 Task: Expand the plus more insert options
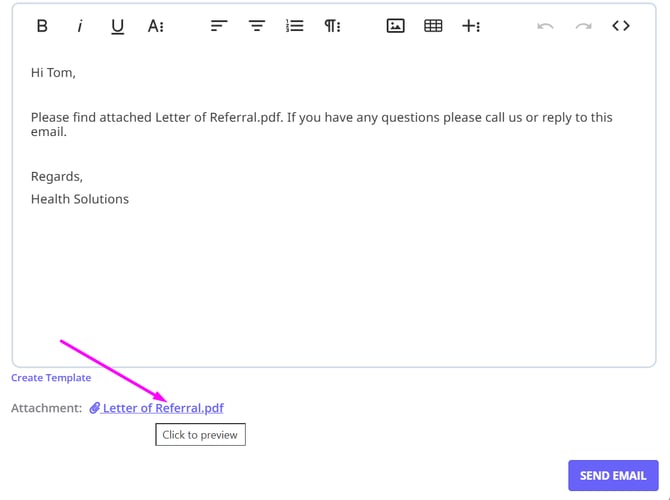(471, 26)
